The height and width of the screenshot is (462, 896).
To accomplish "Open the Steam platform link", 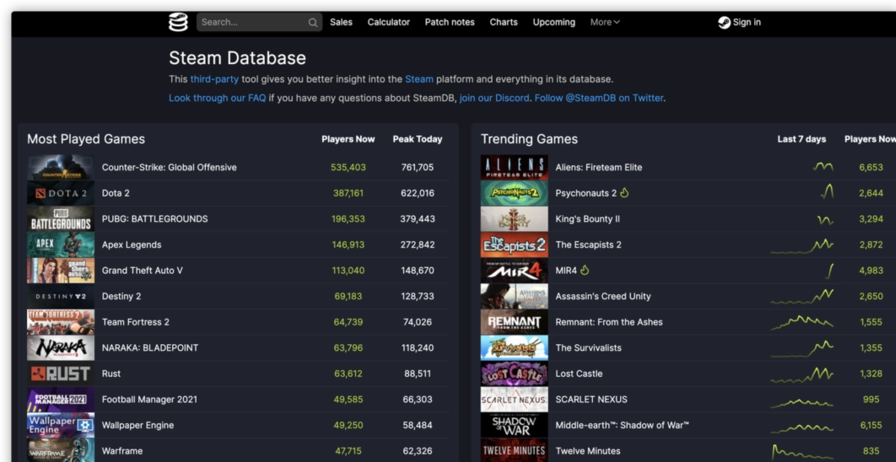I will [419, 79].
